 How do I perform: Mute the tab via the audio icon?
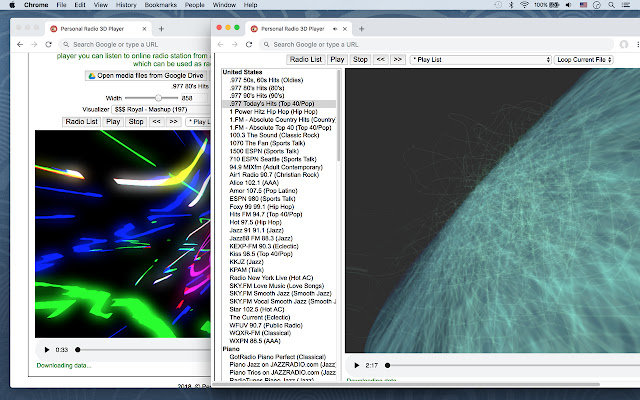tap(335, 29)
